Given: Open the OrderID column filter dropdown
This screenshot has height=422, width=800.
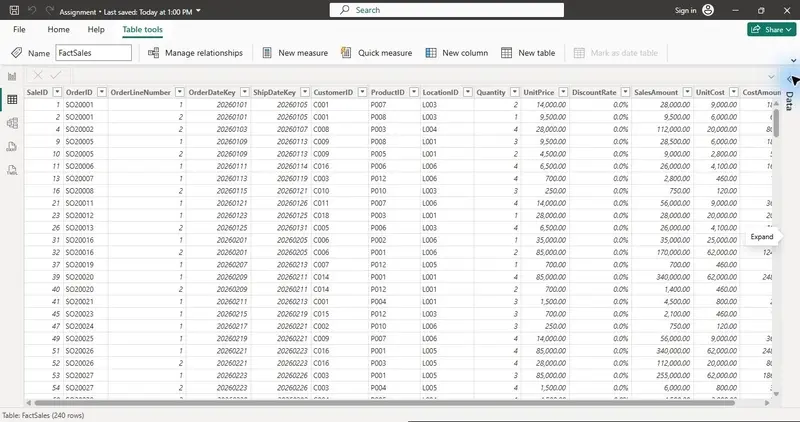Looking at the screenshot, I should (102, 92).
